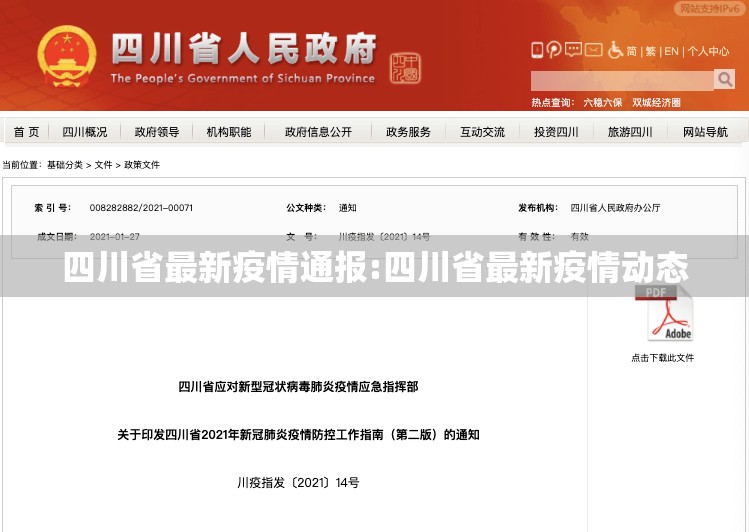749x532 pixels.
Task: Open 网站导航 navigation item
Action: coord(706,132)
